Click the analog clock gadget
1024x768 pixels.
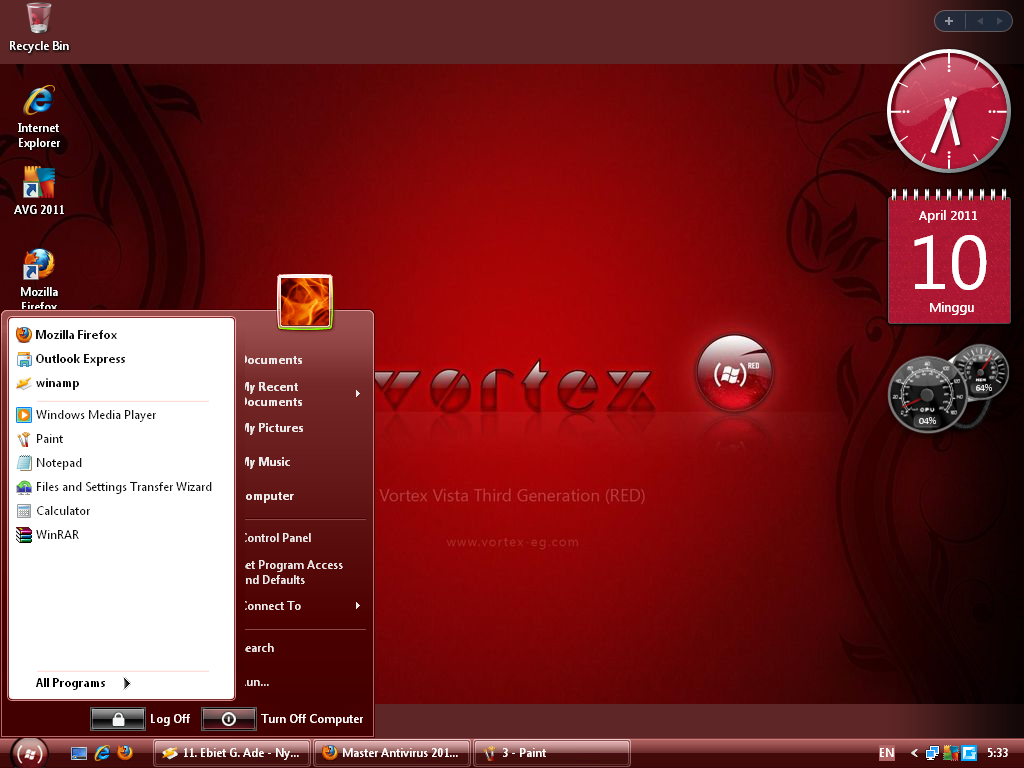pyautogui.click(x=948, y=111)
